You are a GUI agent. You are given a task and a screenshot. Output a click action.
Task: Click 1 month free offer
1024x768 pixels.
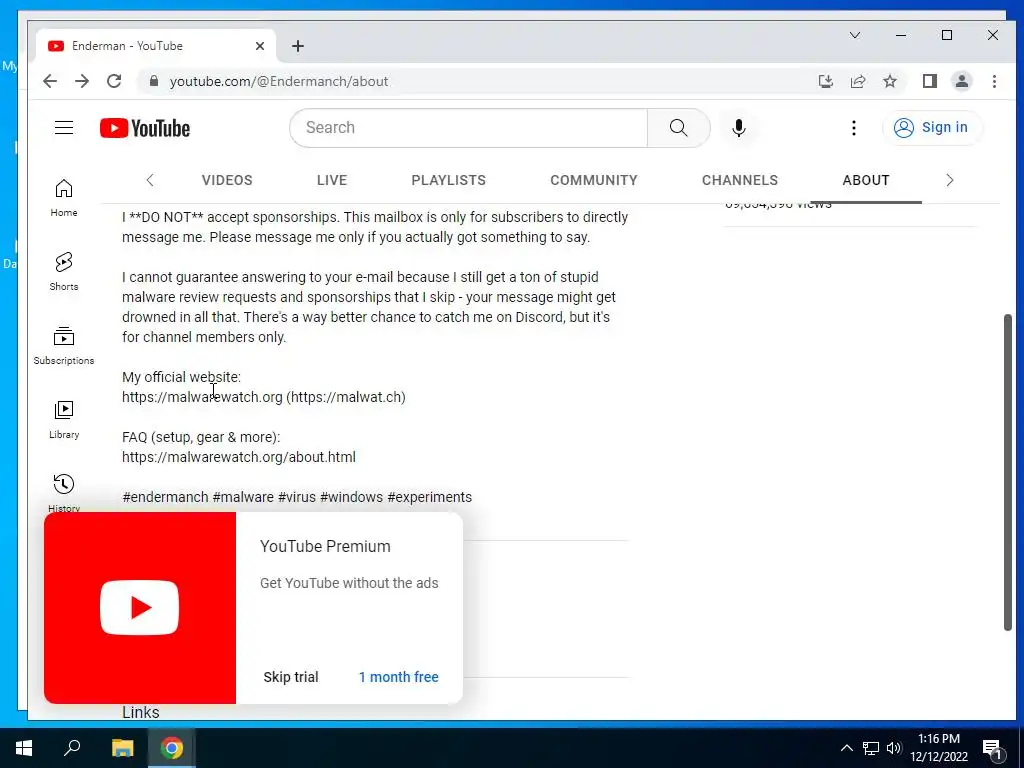click(x=398, y=677)
